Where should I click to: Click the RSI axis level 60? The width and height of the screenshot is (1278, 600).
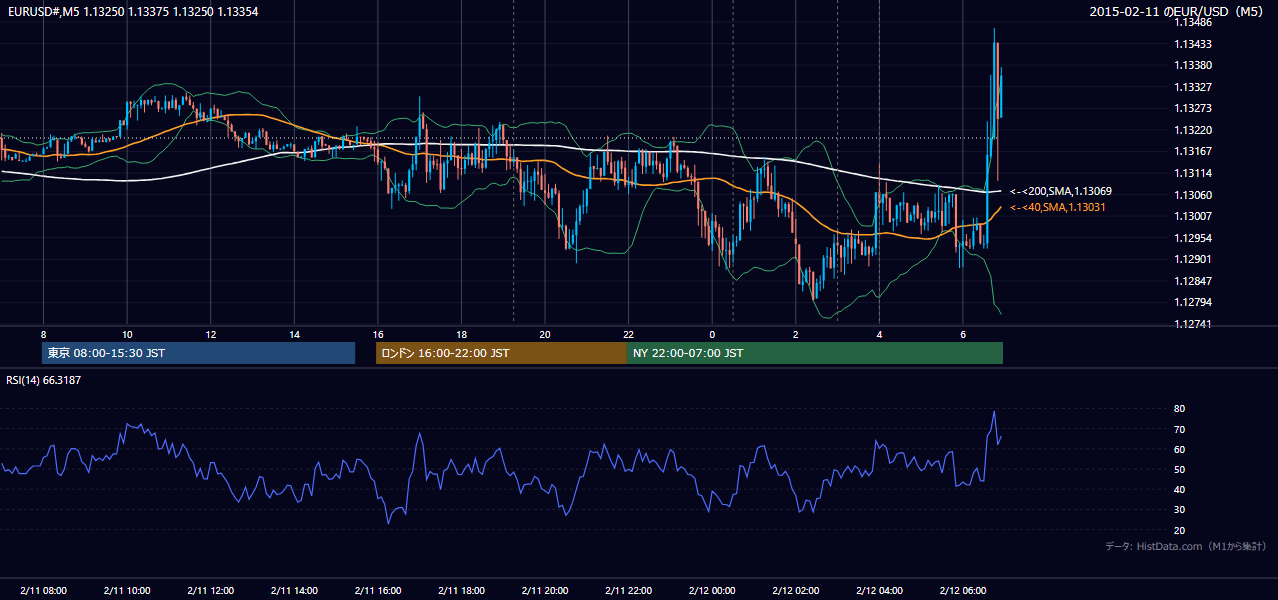[1180, 449]
